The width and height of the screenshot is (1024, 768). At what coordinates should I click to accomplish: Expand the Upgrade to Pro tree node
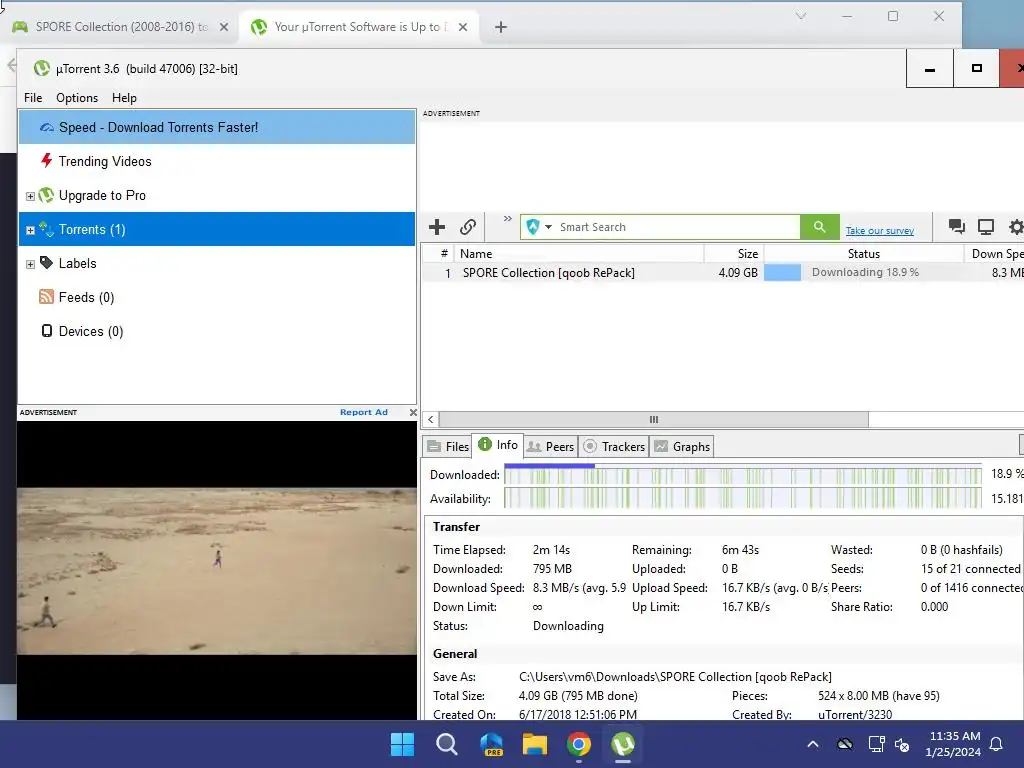[x=30, y=196]
